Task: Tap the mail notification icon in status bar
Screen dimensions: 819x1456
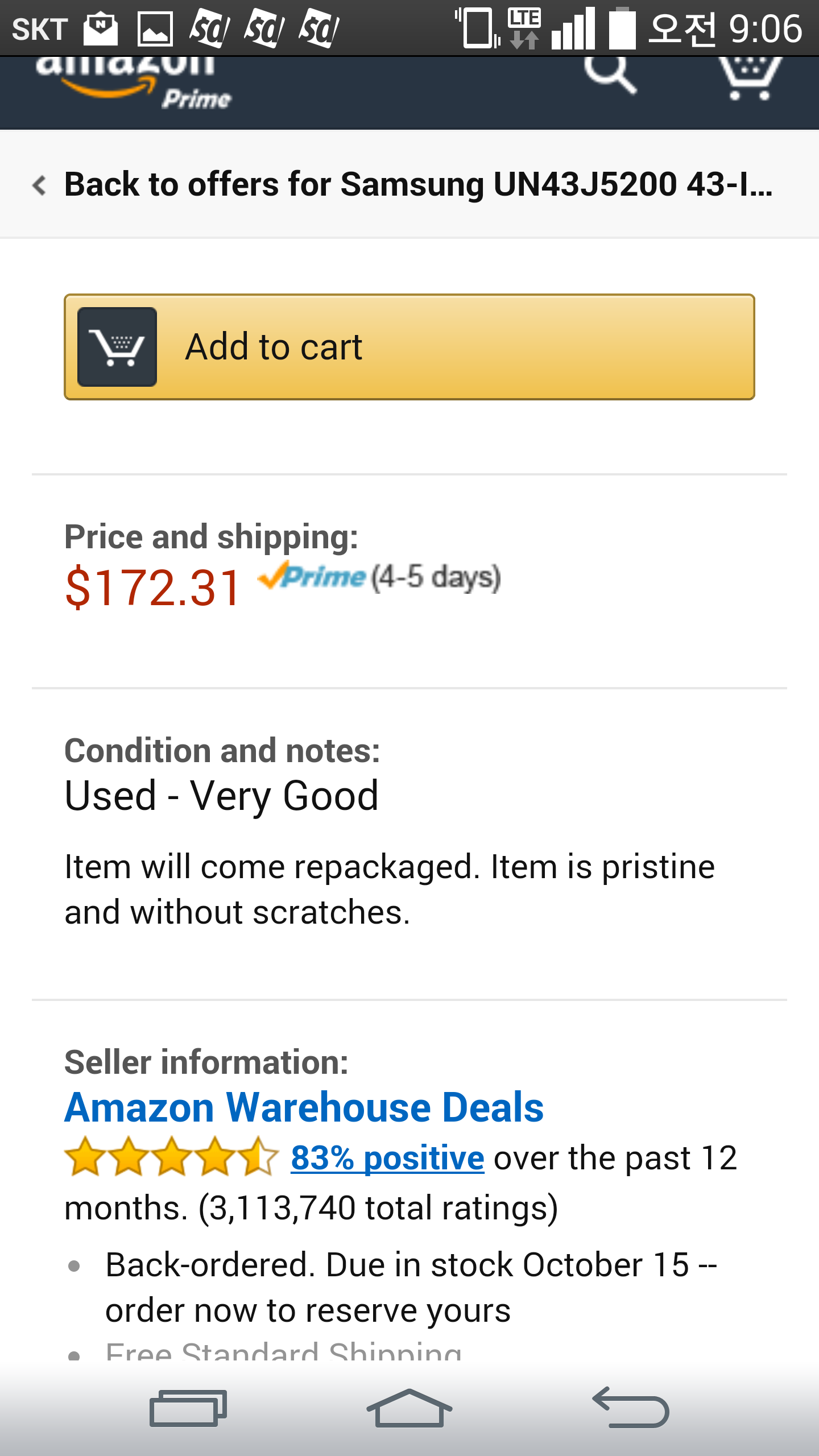Action: (101, 28)
